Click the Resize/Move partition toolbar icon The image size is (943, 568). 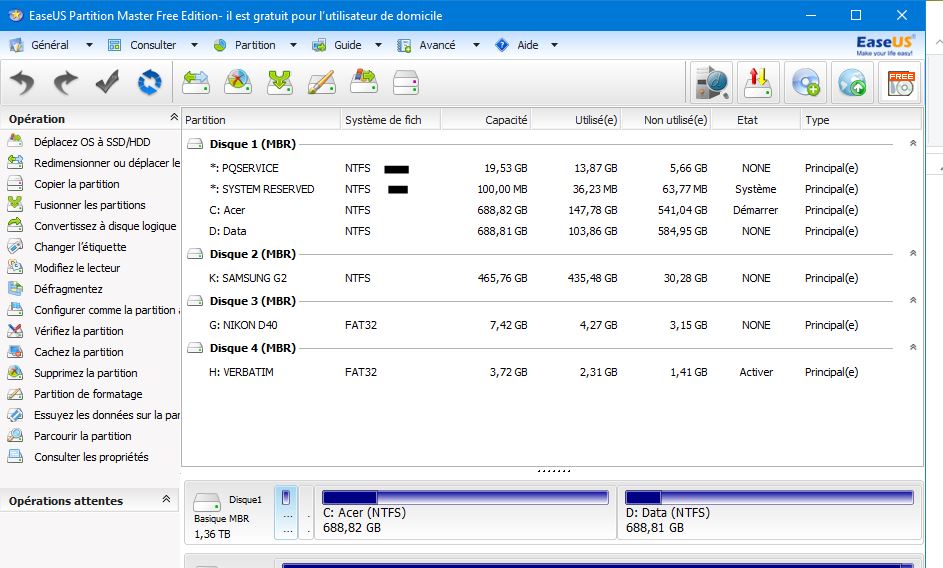click(196, 82)
